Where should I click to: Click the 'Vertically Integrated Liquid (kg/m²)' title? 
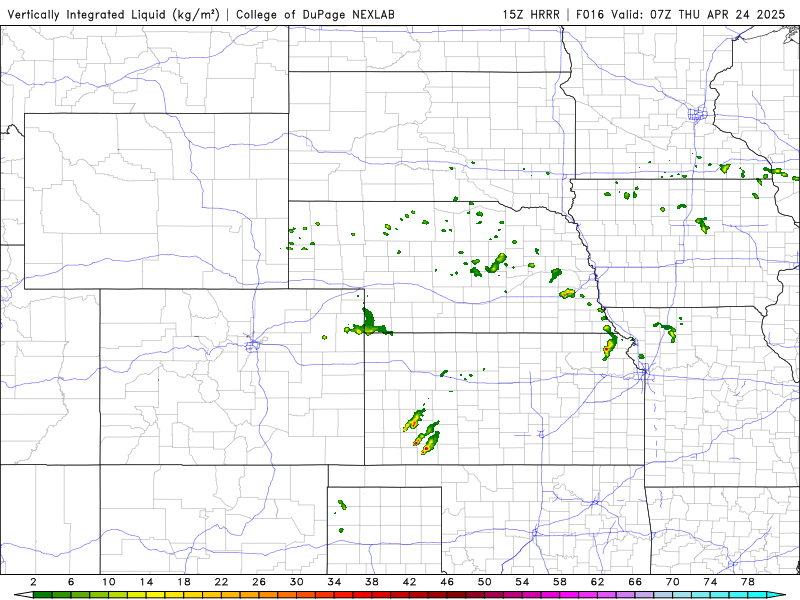click(x=113, y=15)
